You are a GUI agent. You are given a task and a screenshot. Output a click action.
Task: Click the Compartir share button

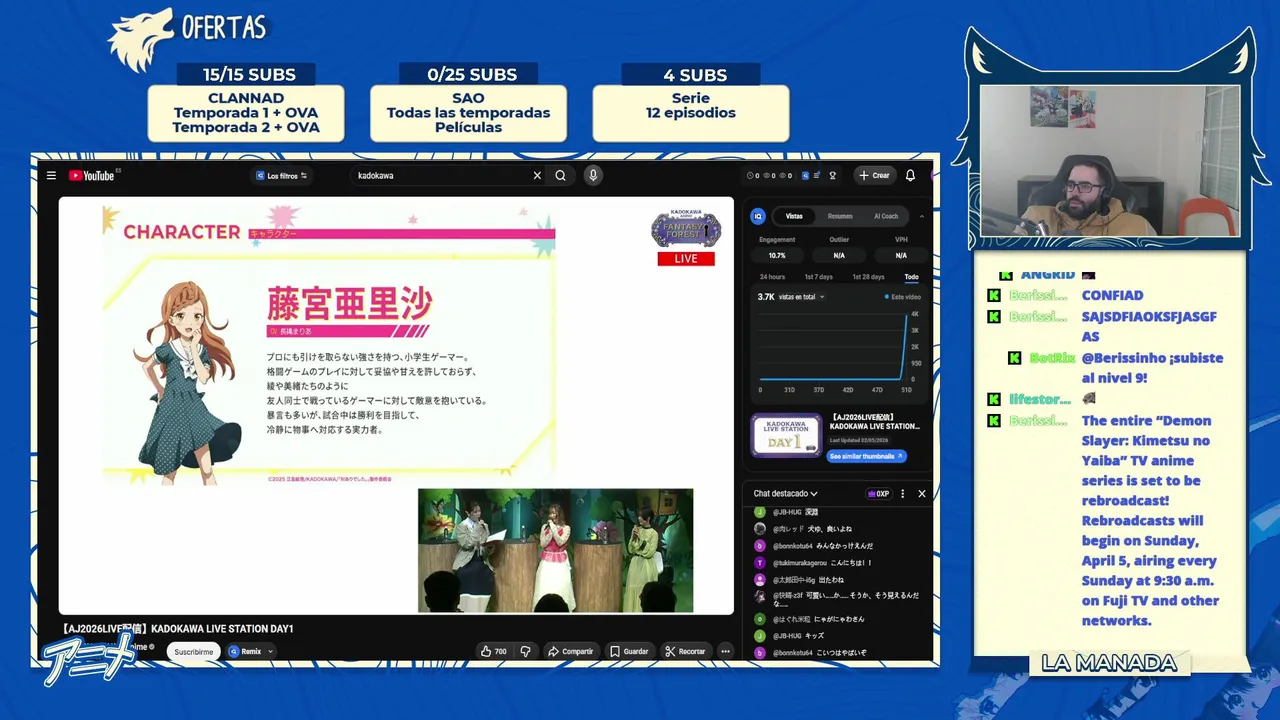point(570,651)
